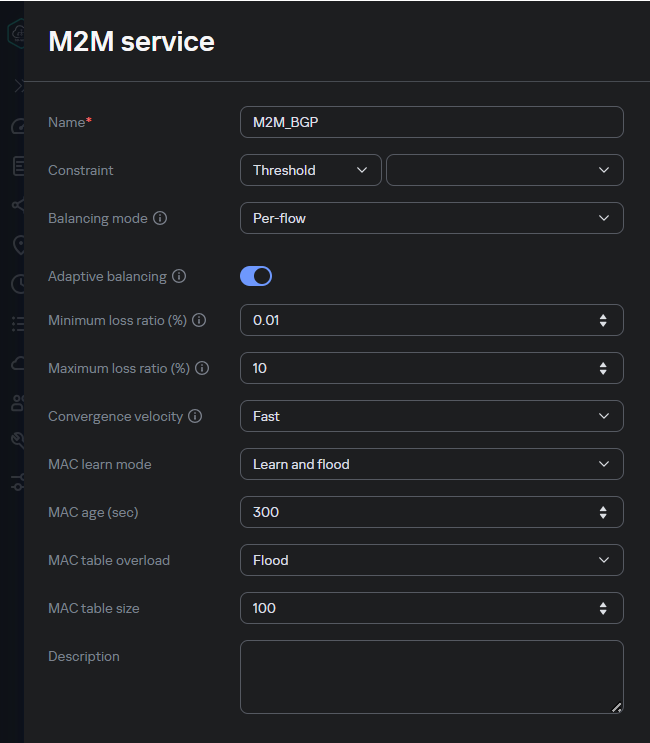Click the MAC age stepper arrows

tap(603, 512)
